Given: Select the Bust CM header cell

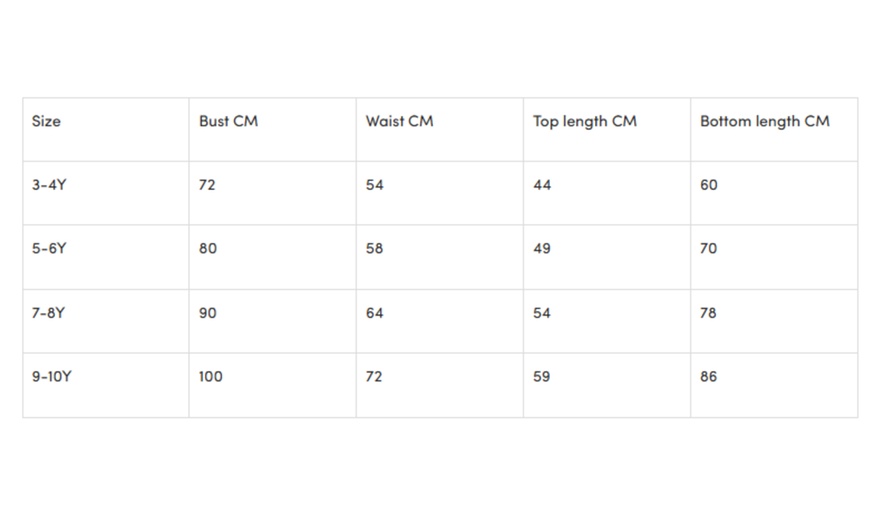Looking at the screenshot, I should point(228,121).
